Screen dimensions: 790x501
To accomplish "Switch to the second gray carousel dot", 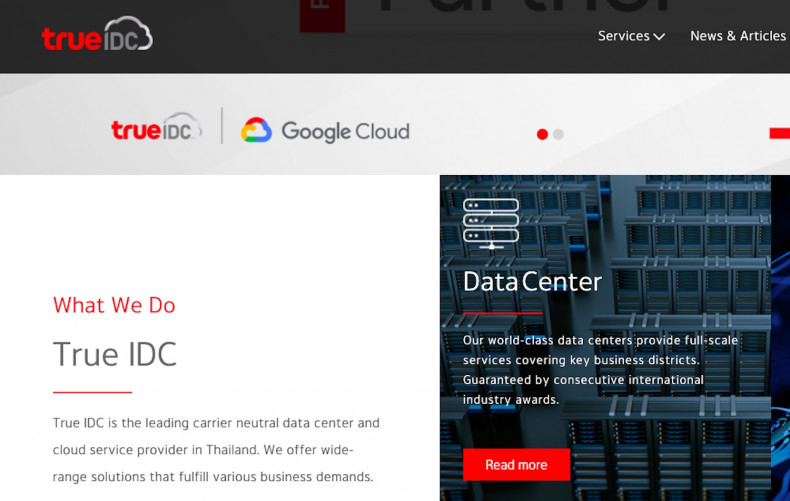I will pyautogui.click(x=558, y=134).
